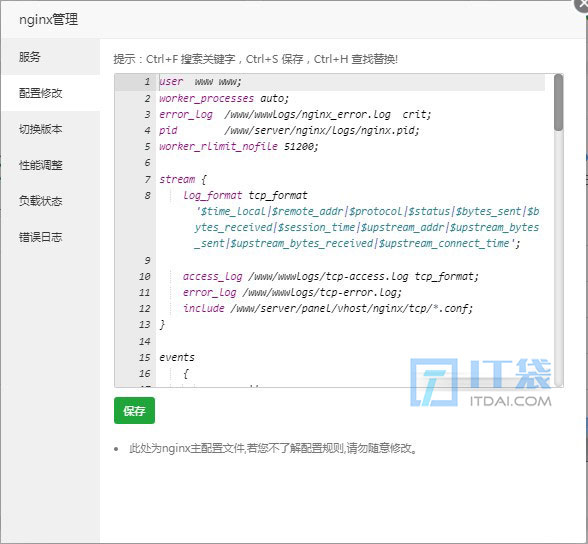
Task: Click '$upstream_connect_time' text in editor
Action: pyautogui.click(x=444, y=244)
